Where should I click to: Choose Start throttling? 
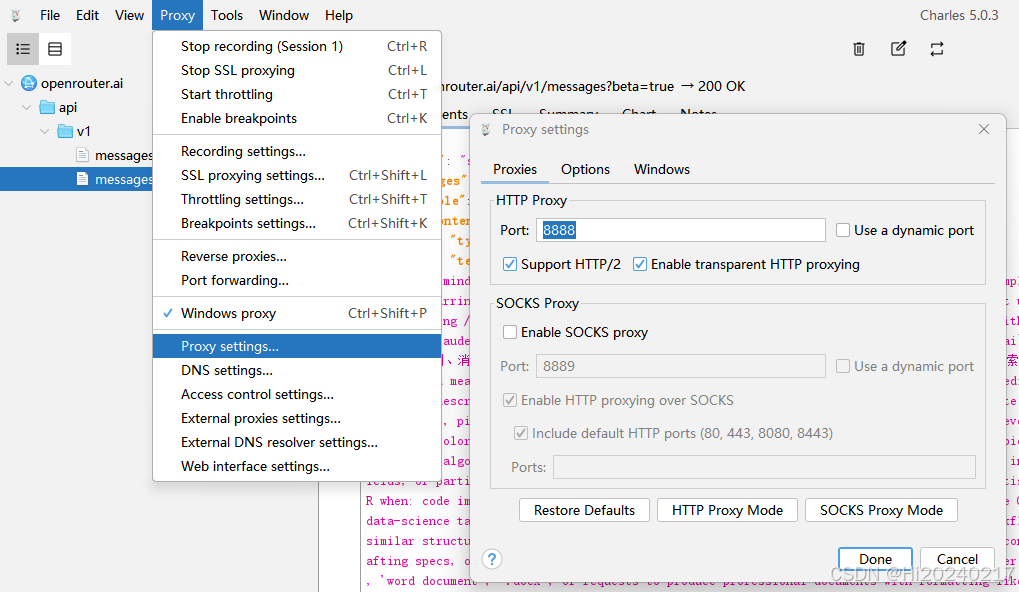[x=297, y=94]
